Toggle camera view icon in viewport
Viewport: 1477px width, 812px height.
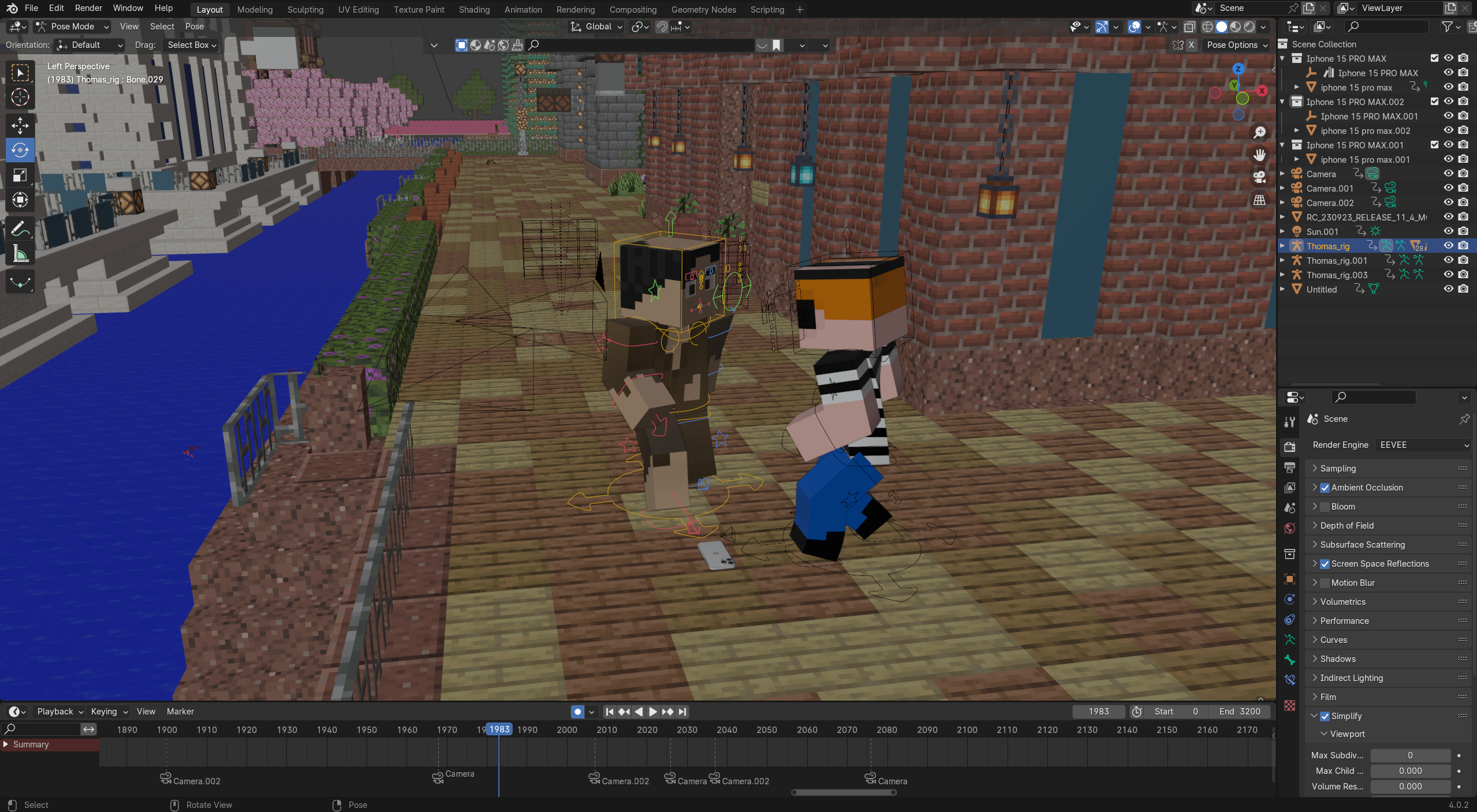point(1259,178)
